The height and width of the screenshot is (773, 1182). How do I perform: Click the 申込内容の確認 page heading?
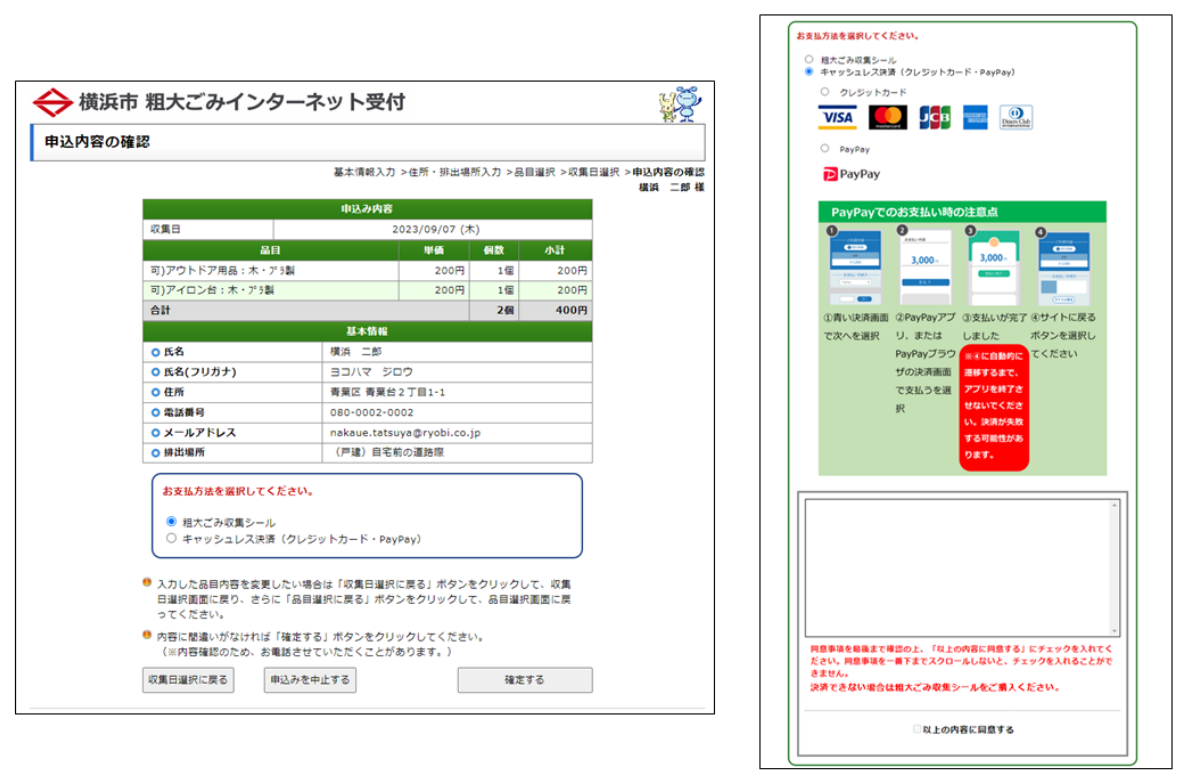(x=97, y=142)
